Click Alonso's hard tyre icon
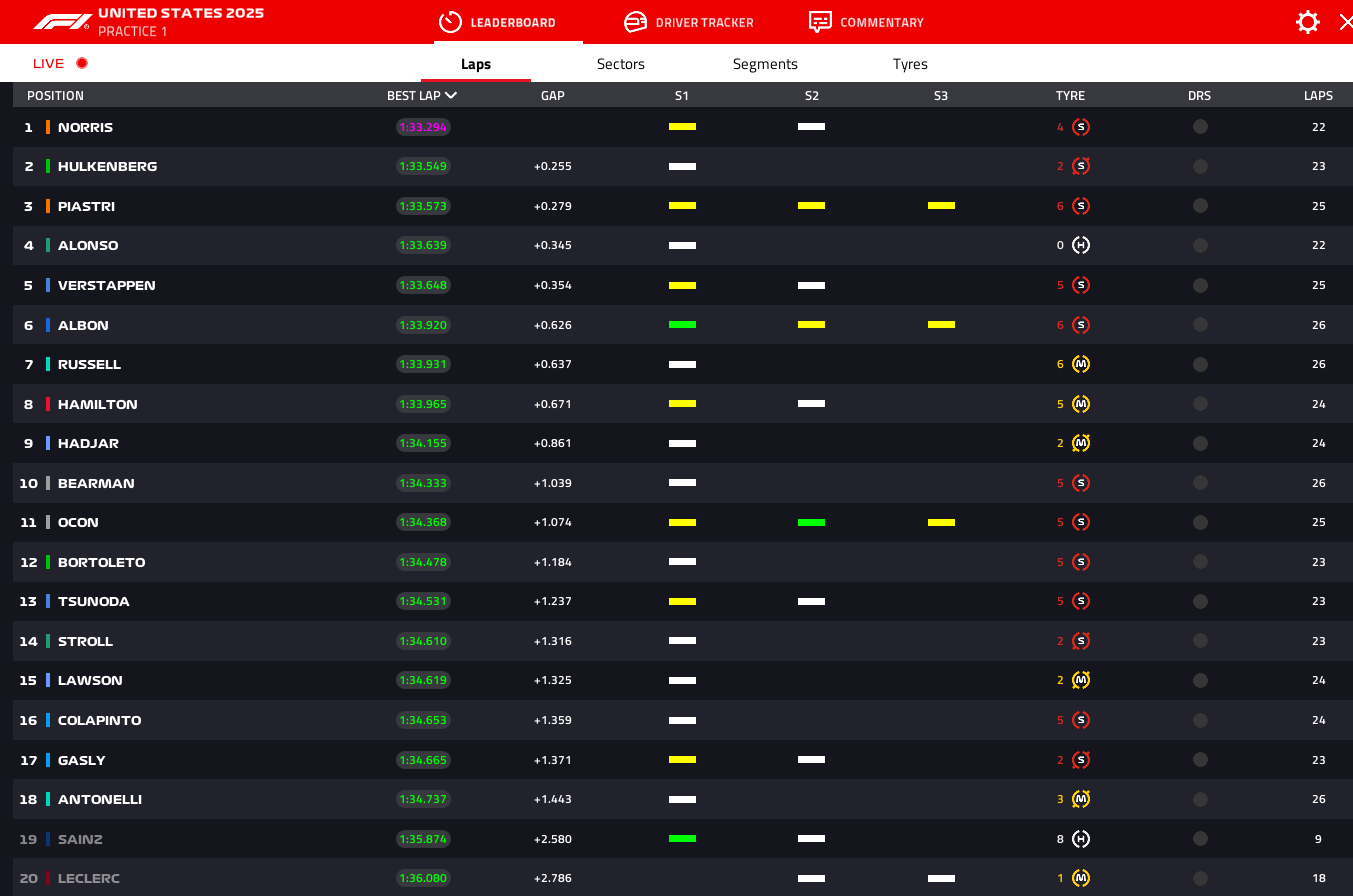Screen dimensions: 1353x896 [x=1080, y=245]
